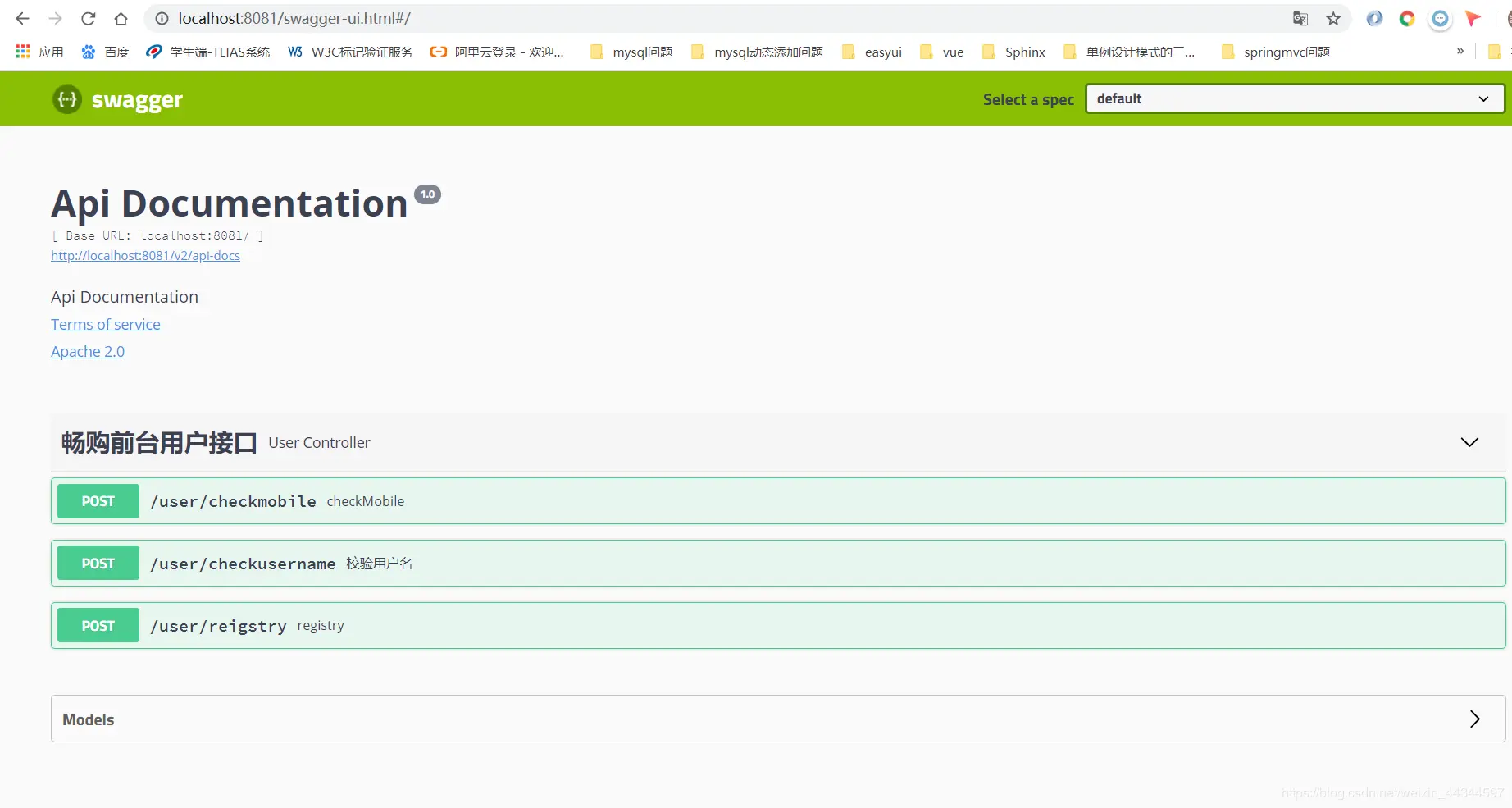1512x808 pixels.
Task: Go forward in browser history
Action: point(55,18)
